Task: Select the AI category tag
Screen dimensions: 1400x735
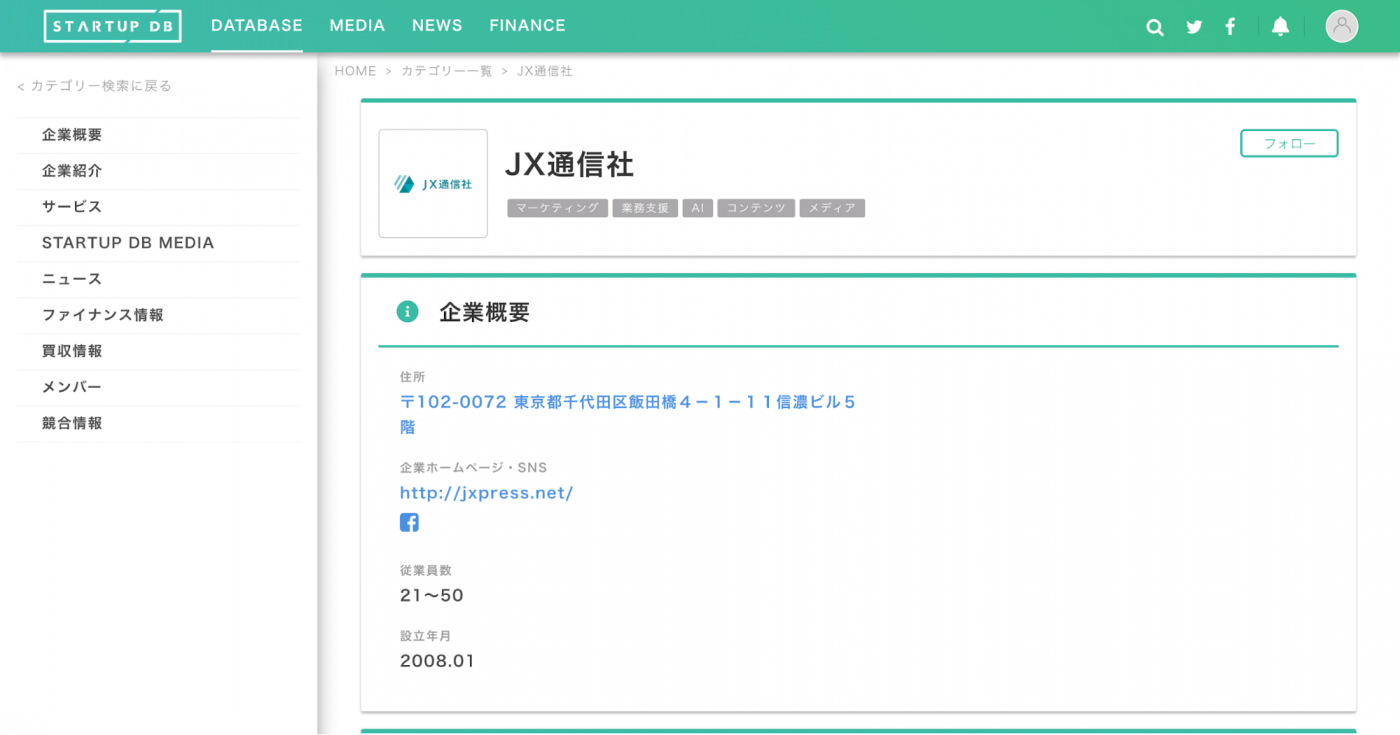Action: 697,208
